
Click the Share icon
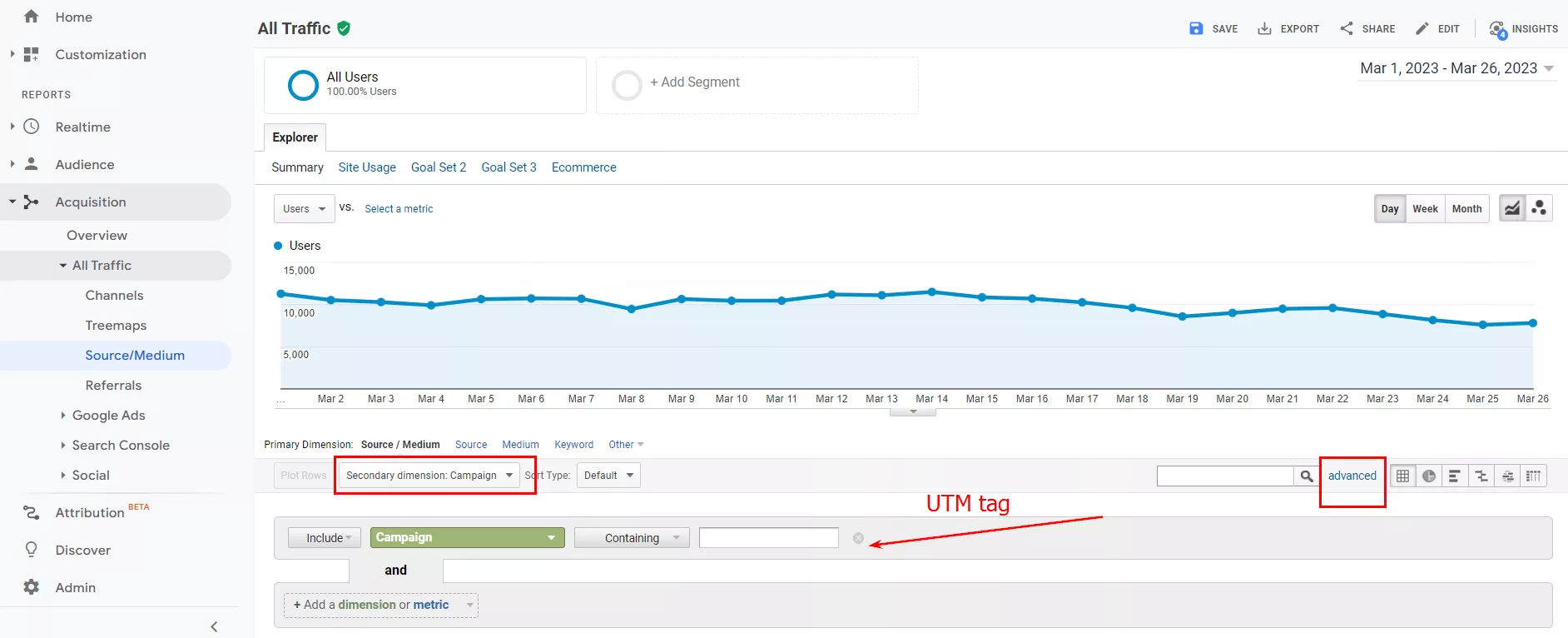(1347, 28)
